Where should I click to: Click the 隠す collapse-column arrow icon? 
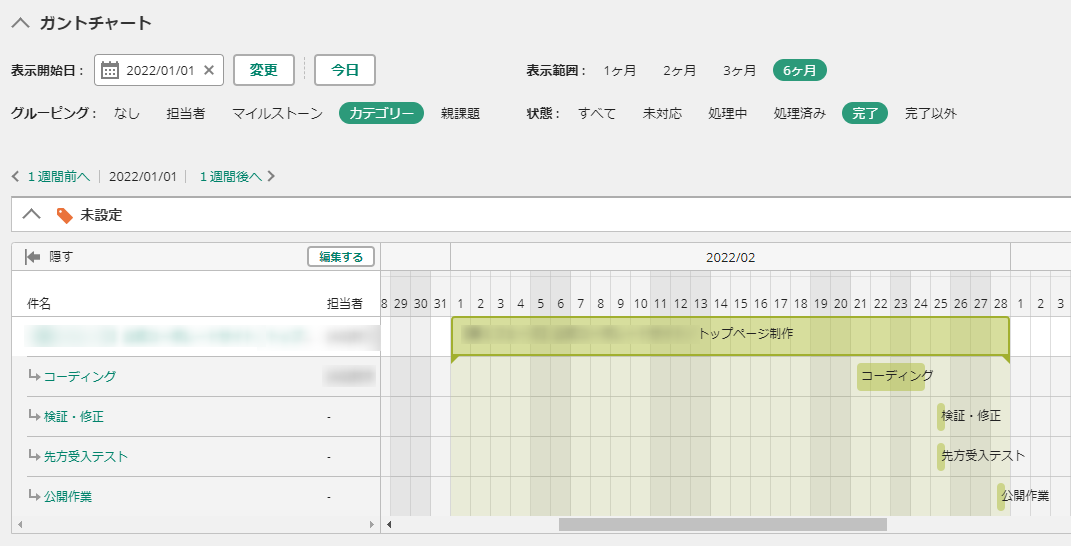32,257
